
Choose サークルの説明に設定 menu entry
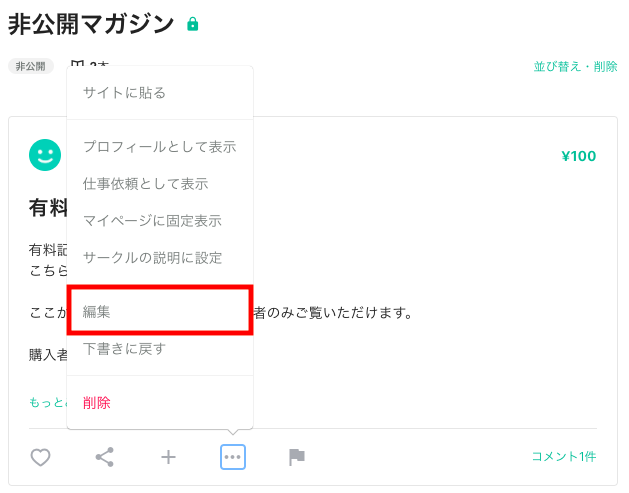[152, 258]
